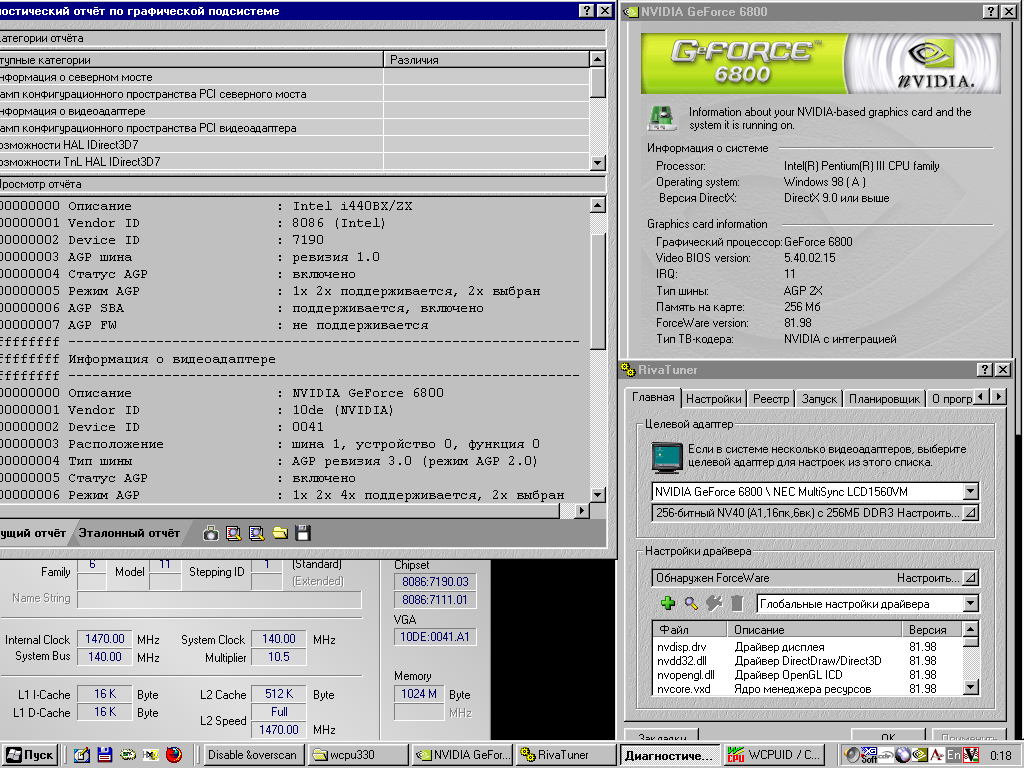Image resolution: width=1024 pixels, height=768 pixels.
Task: Expand the 256-битный NV40 Настроить arrow
Action: tap(970, 513)
